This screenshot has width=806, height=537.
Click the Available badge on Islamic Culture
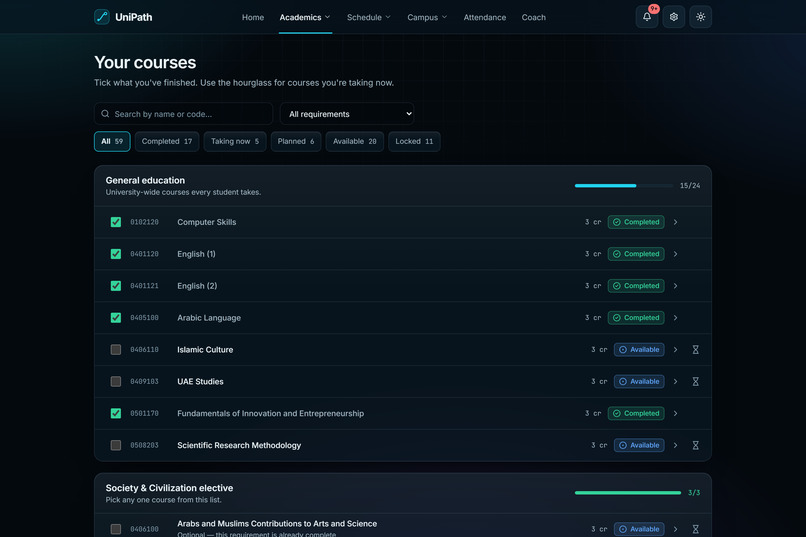[x=639, y=349]
